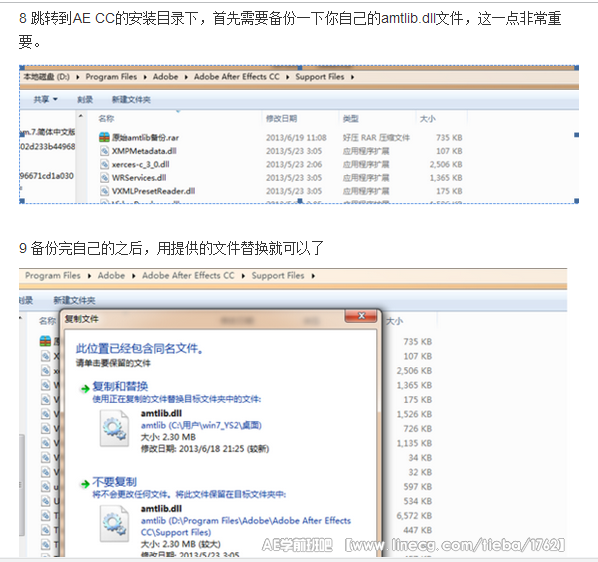
Task: Click the dll icon beside the 107 KB row in step 9
Action: 46,356
